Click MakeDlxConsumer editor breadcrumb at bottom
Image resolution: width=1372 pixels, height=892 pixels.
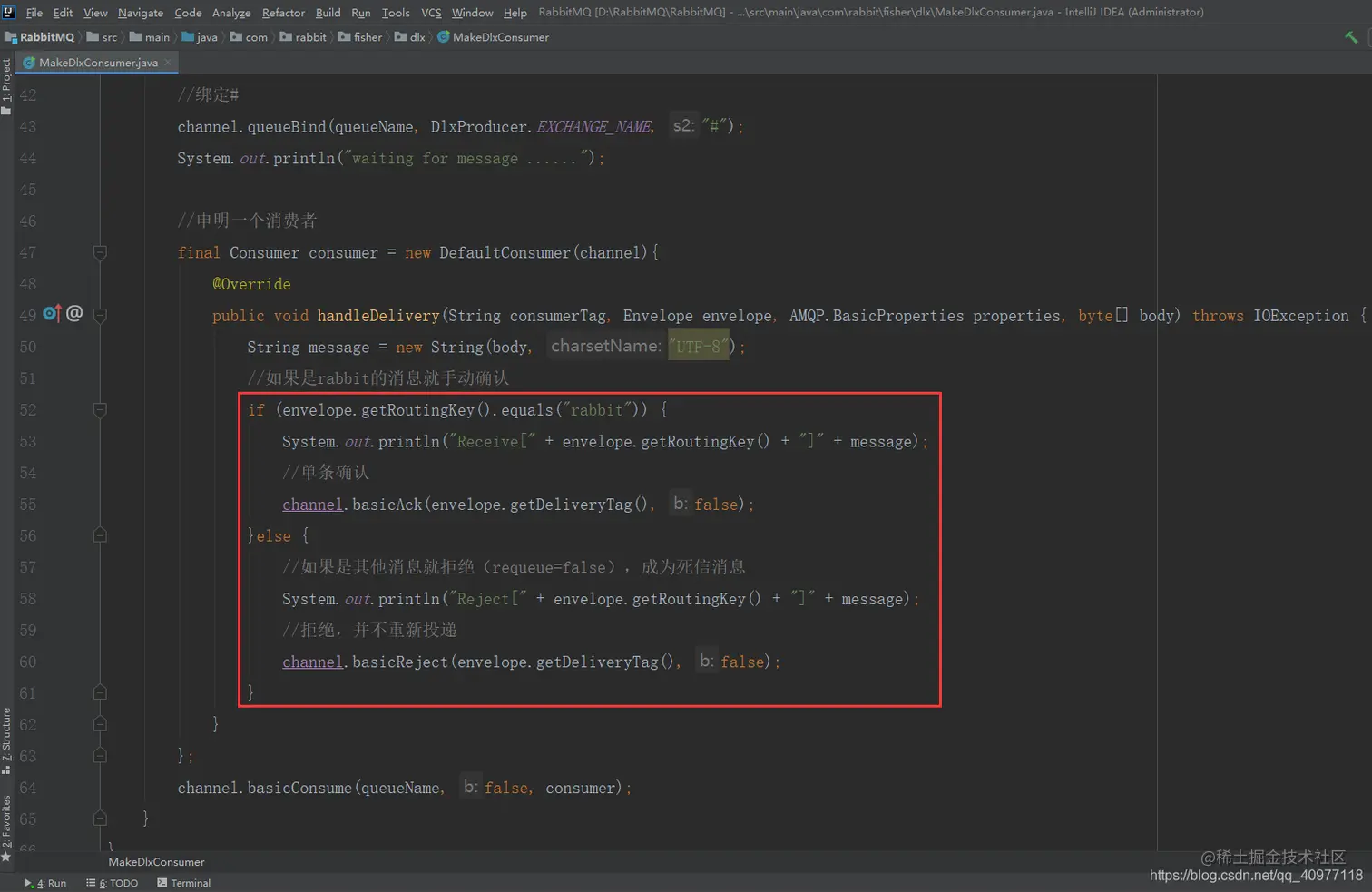[x=156, y=862]
